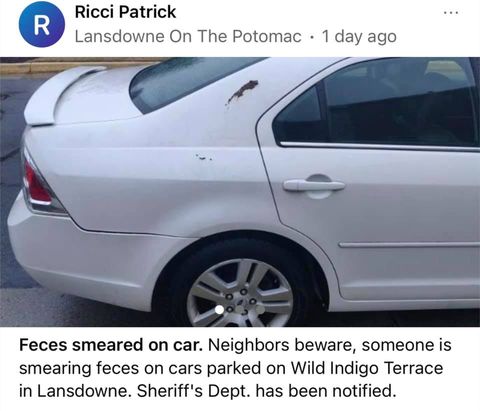The height and width of the screenshot is (411, 480).
Task: Jump to the third photo carousel dot
Action: coord(260,310)
